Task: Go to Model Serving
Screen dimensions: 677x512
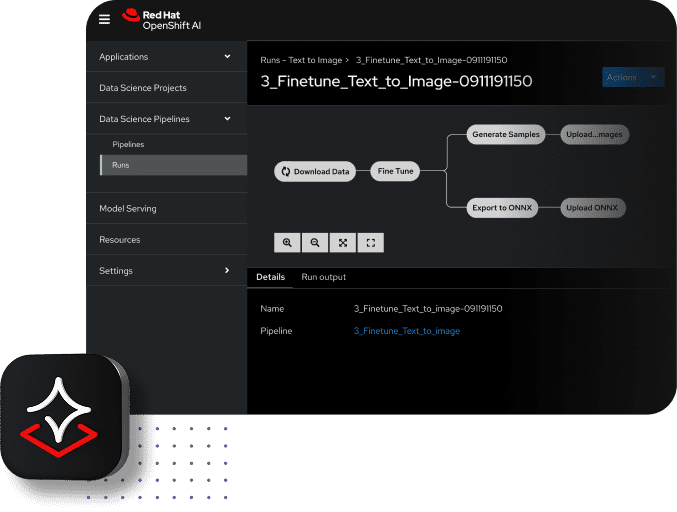Action: coord(166,209)
